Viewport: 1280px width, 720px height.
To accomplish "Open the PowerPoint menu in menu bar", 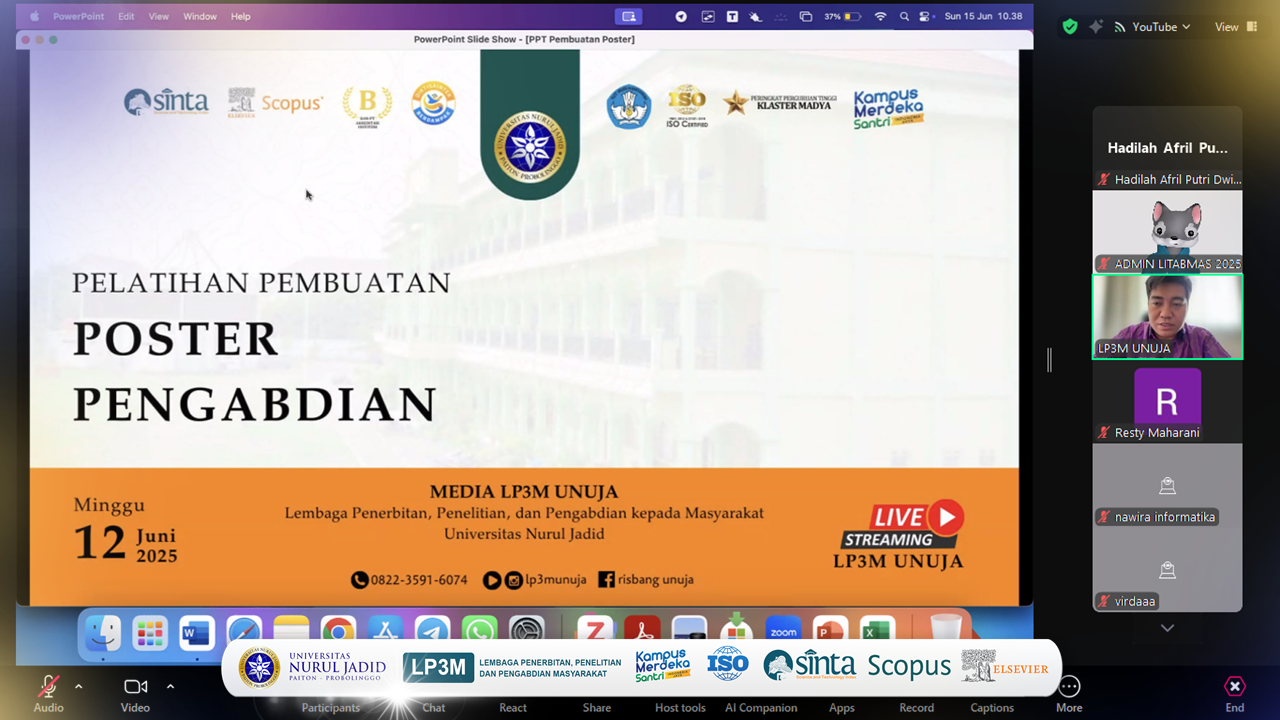I will [x=79, y=16].
